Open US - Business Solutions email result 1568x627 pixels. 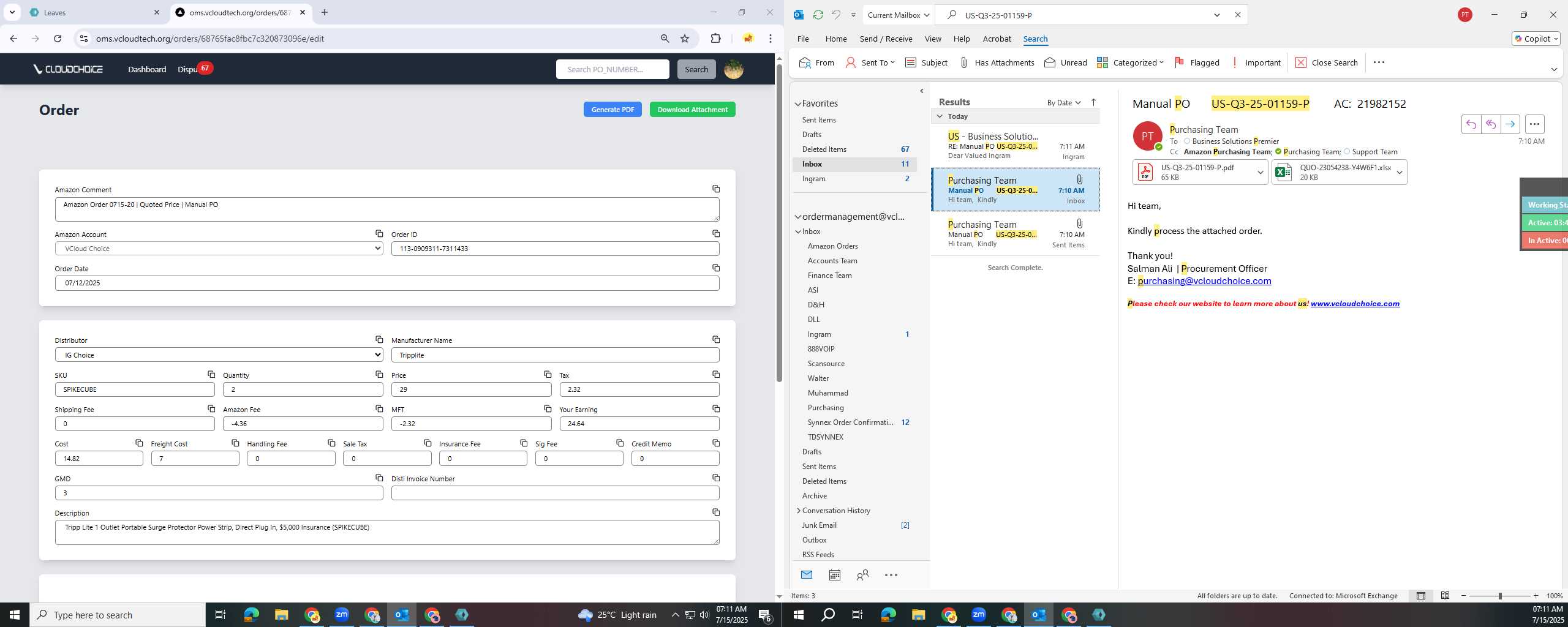point(1016,146)
